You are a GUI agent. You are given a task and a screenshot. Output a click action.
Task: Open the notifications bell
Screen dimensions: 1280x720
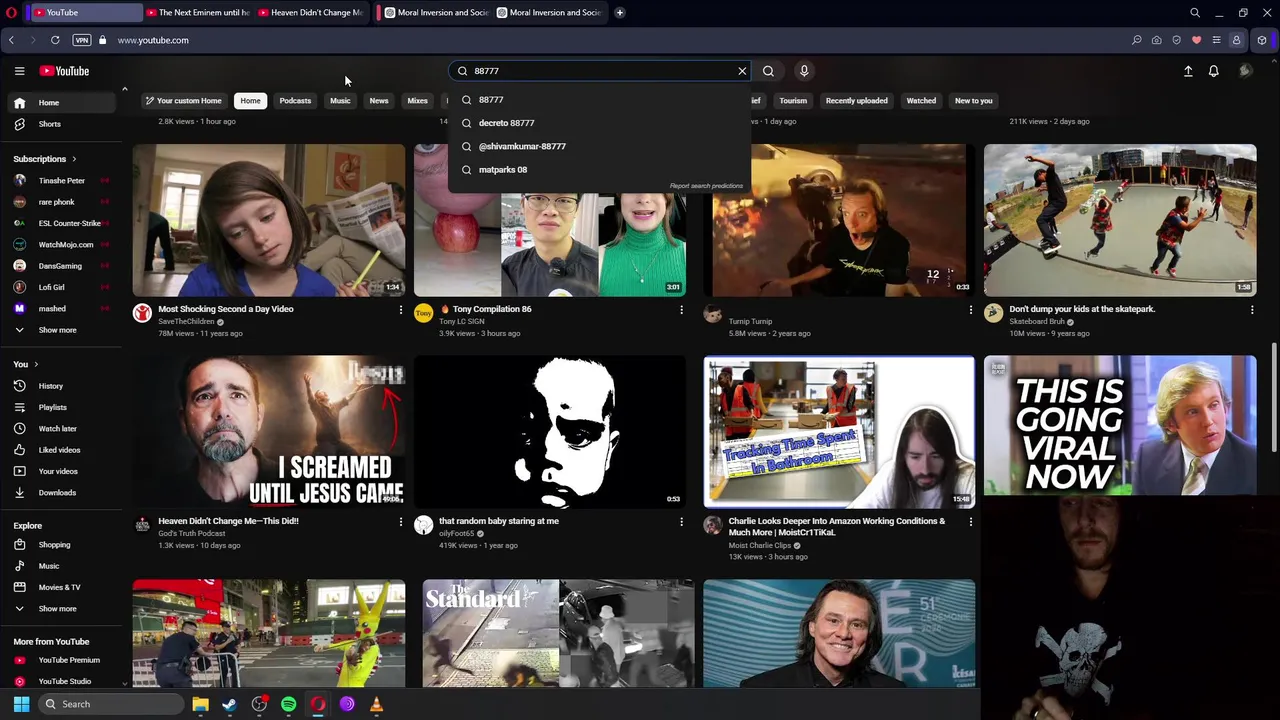[x=1214, y=71]
